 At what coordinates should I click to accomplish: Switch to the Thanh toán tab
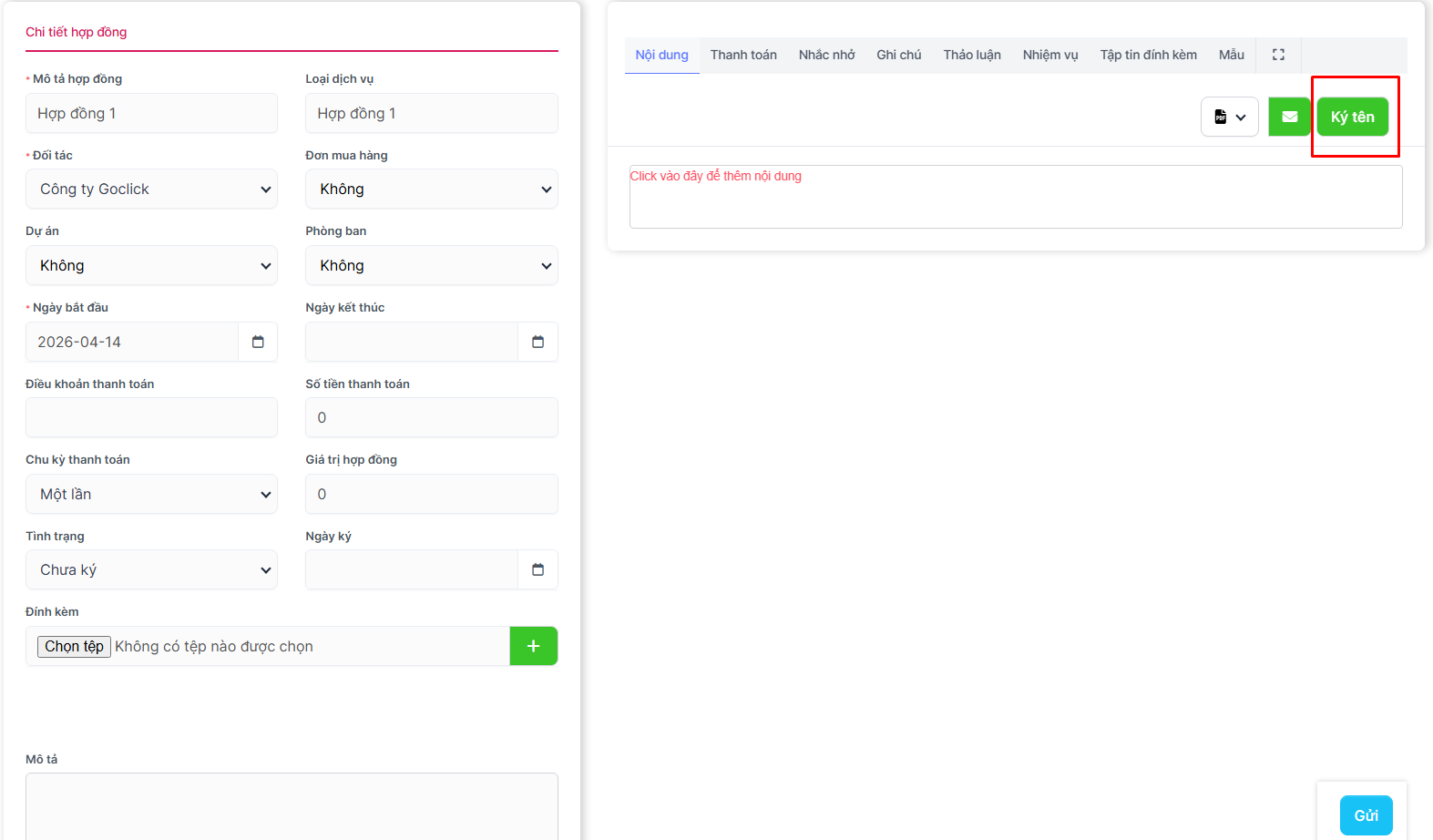(x=743, y=55)
